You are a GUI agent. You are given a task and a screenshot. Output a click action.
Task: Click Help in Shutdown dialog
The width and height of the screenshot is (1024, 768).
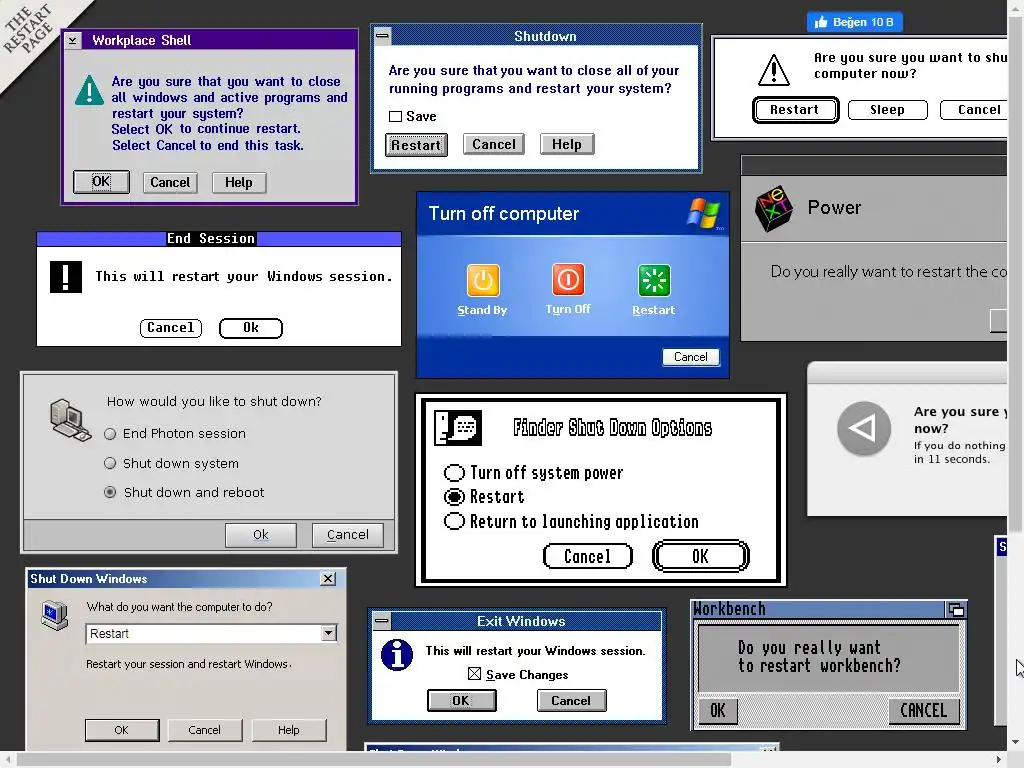[x=567, y=144]
